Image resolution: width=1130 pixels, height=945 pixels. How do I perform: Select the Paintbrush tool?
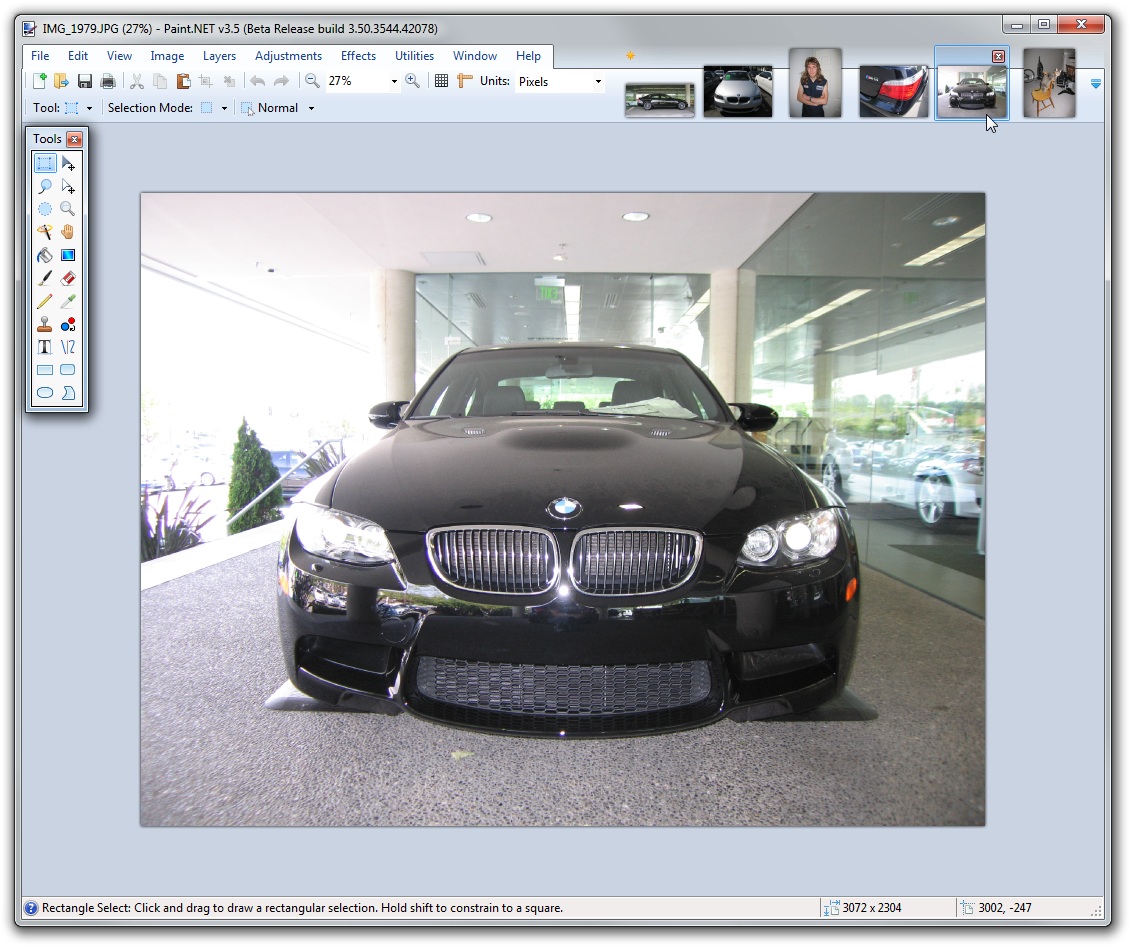(x=45, y=278)
